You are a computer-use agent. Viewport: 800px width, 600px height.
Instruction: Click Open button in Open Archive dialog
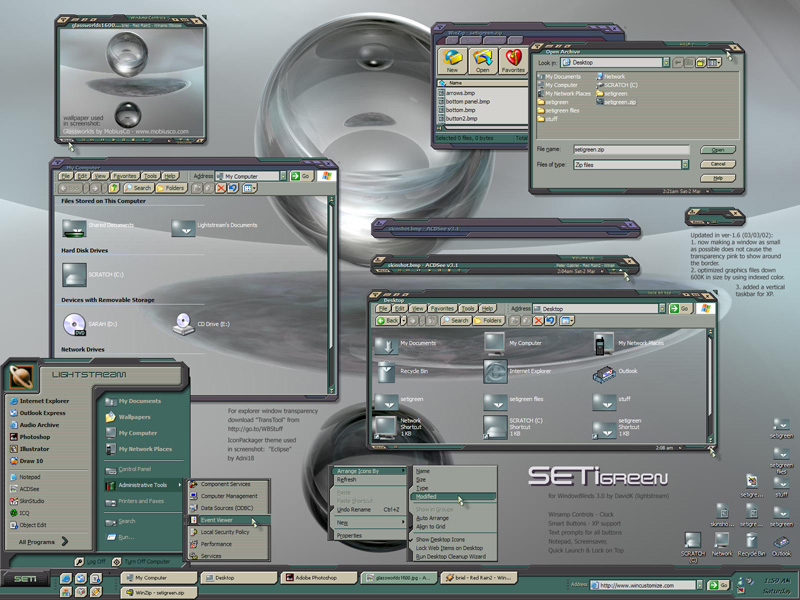718,150
